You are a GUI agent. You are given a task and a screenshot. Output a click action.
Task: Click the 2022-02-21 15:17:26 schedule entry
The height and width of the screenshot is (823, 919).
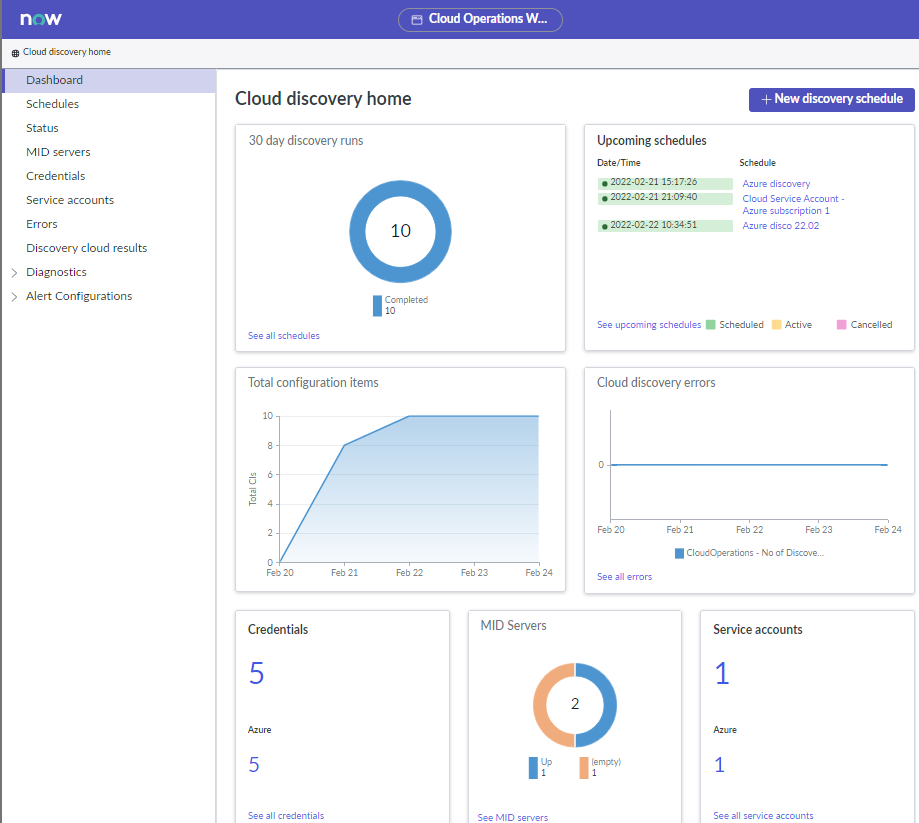[665, 183]
